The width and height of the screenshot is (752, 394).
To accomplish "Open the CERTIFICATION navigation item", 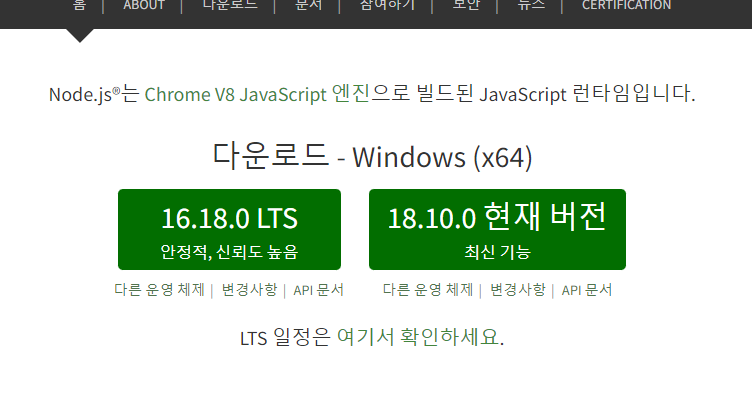I will 626,5.
